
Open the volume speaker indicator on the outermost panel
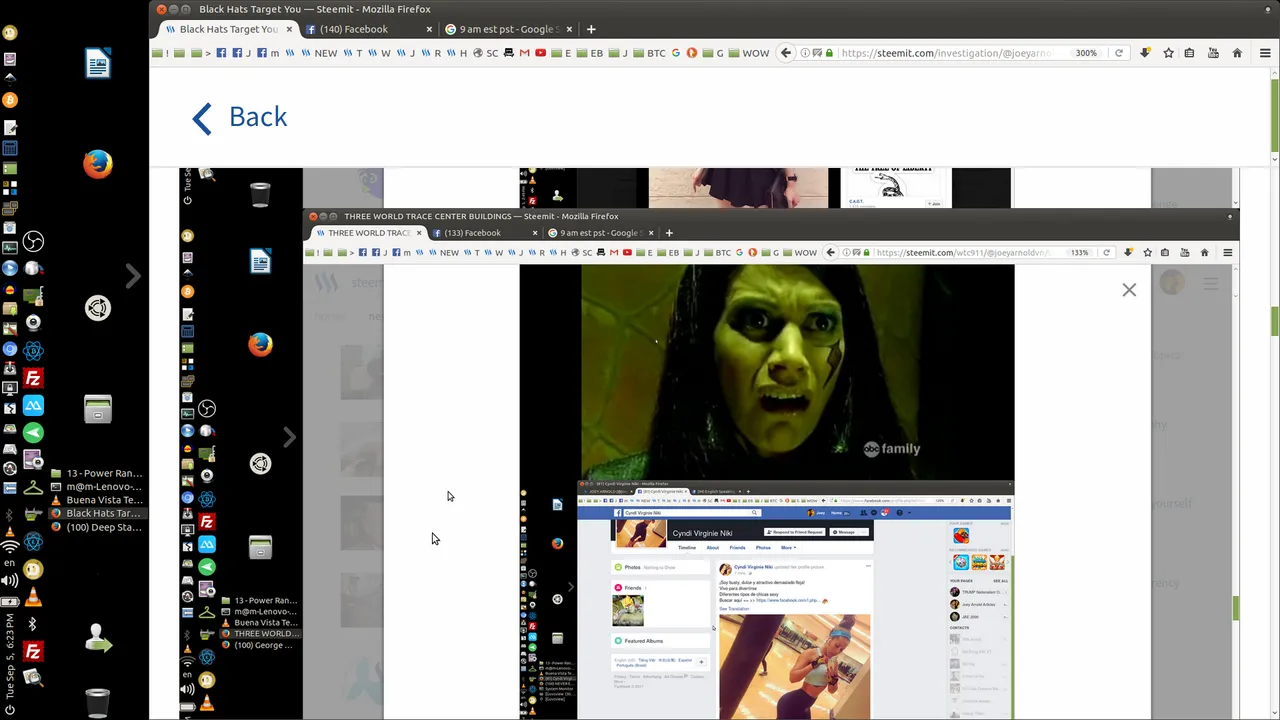(x=10, y=580)
